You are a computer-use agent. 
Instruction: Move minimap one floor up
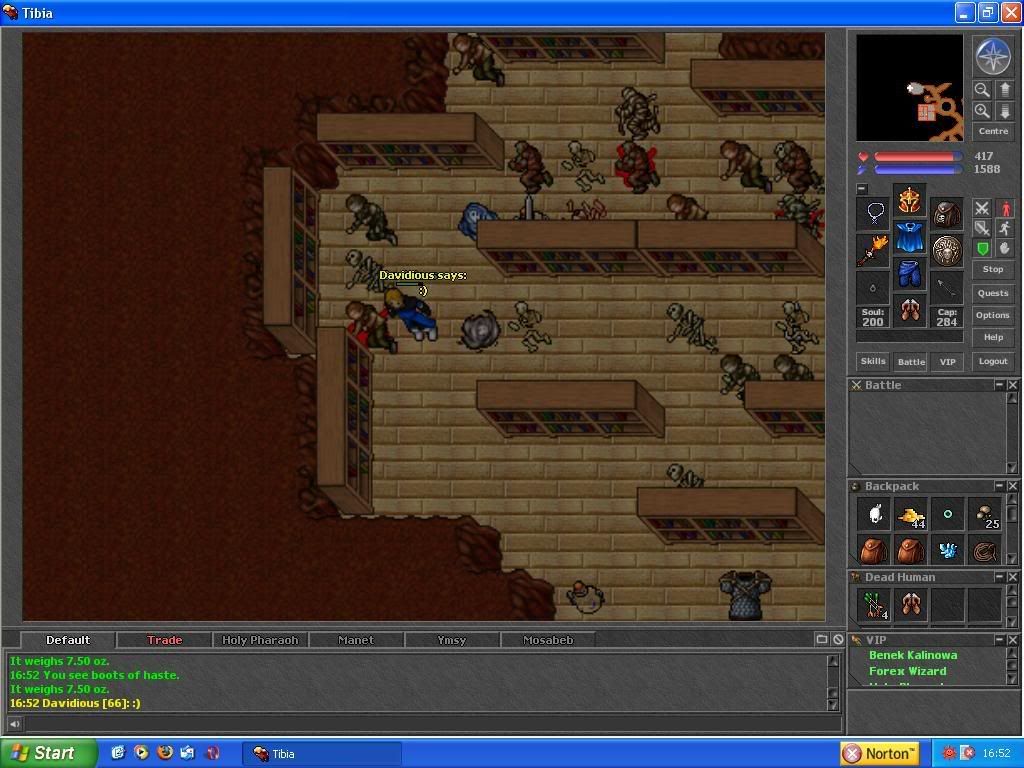tap(1004, 89)
